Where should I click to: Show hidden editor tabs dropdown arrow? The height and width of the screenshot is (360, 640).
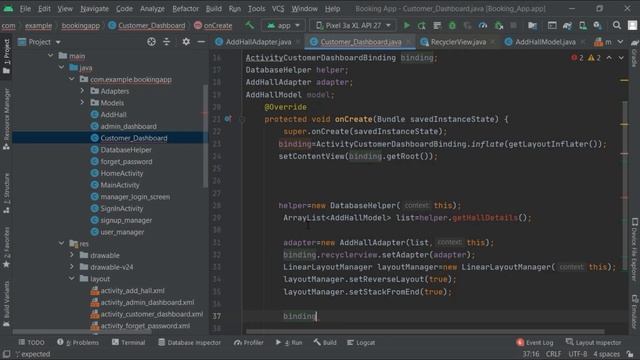(x=620, y=42)
